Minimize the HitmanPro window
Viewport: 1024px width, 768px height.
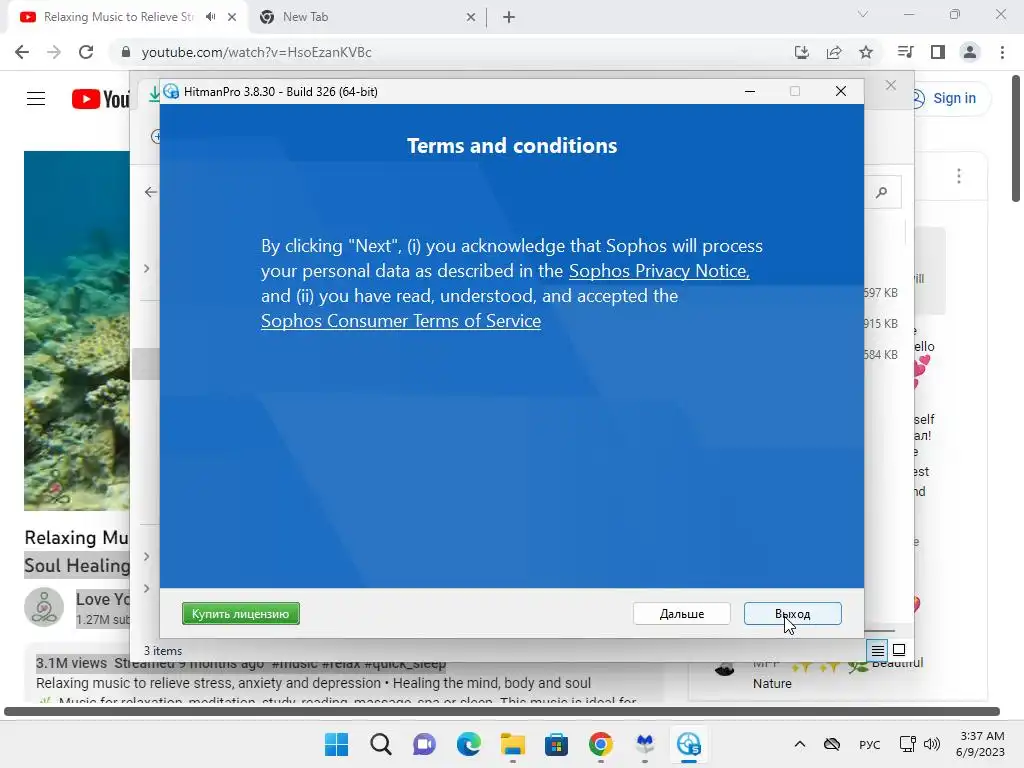[750, 91]
